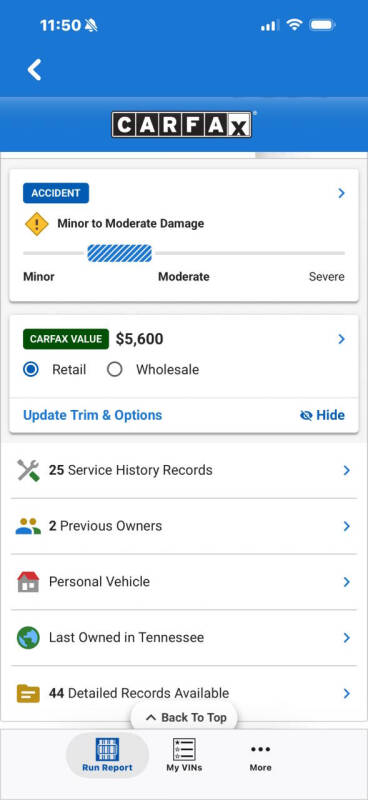Image resolution: width=368 pixels, height=800 pixels.
Task: Tap the ACCIDENT badge label
Action: pos(56,193)
